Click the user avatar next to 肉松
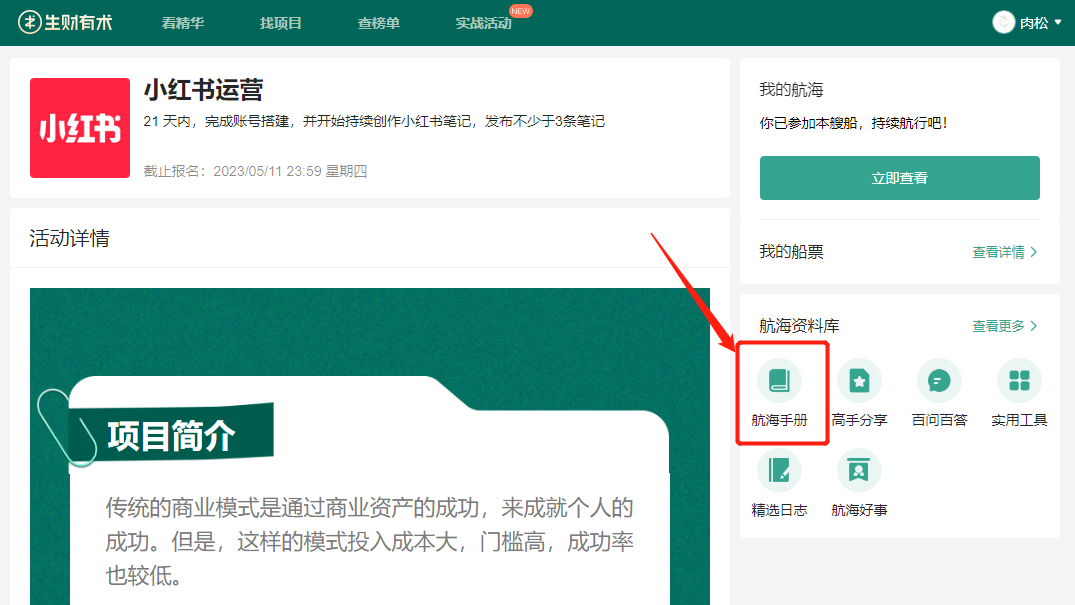Image resolution: width=1075 pixels, height=605 pixels. 1003,23
